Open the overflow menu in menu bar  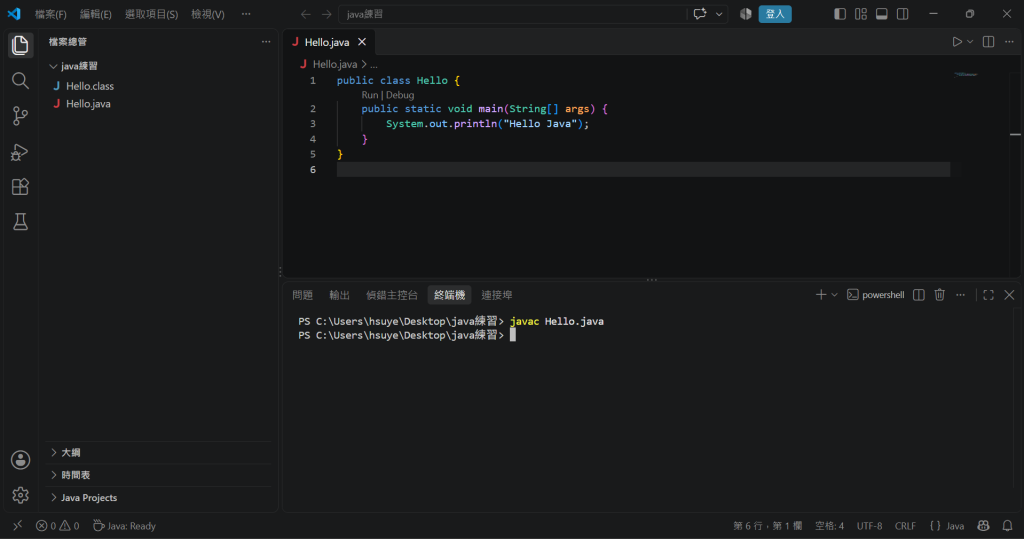(x=246, y=14)
